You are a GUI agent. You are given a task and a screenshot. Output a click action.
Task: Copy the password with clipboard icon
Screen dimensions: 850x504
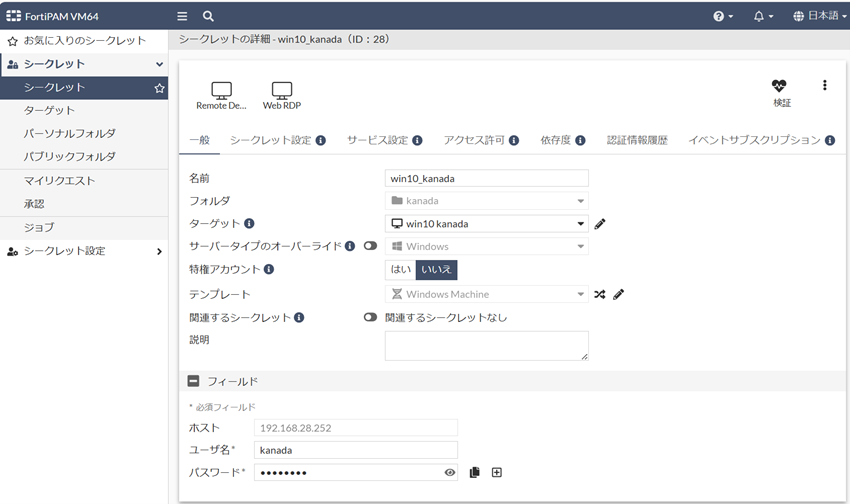click(x=475, y=472)
